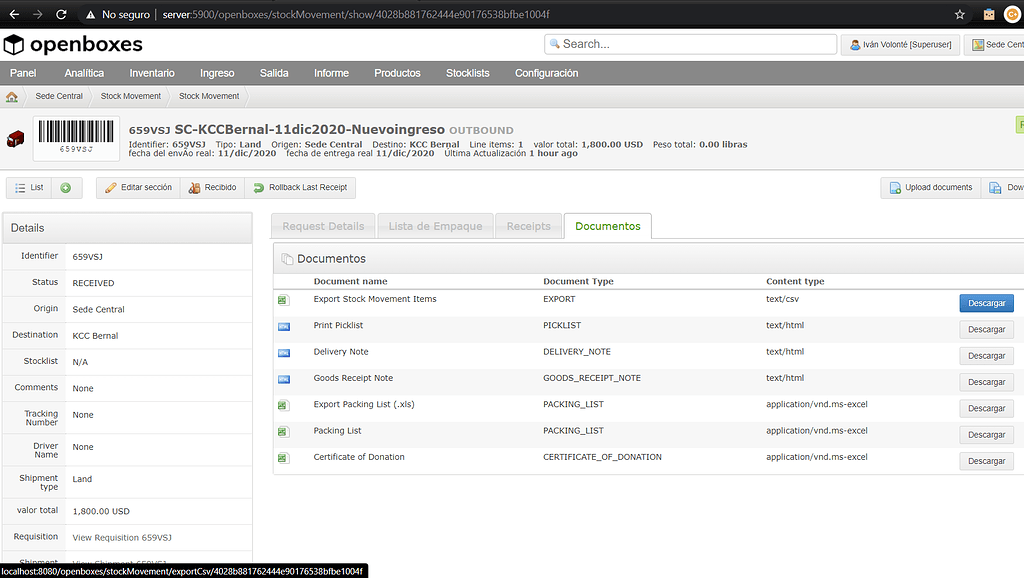
Task: Click the Certificate of Donation file icon
Action: tap(283, 458)
